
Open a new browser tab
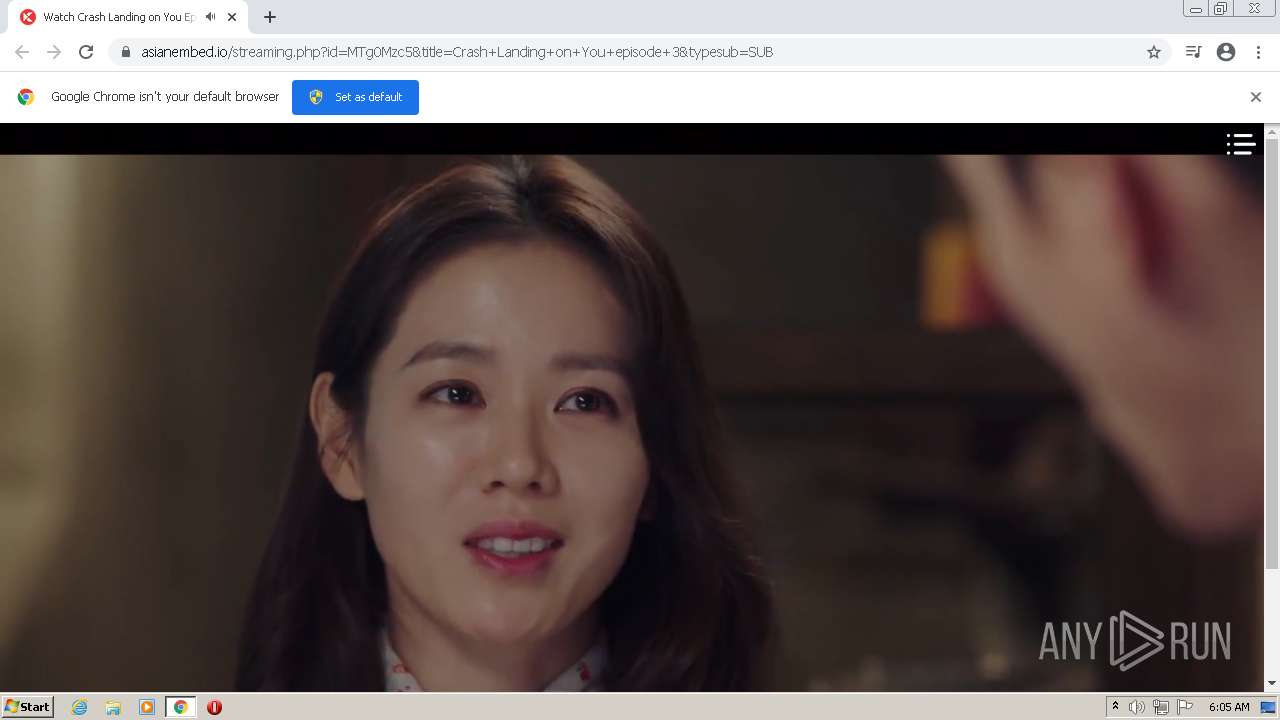click(269, 17)
